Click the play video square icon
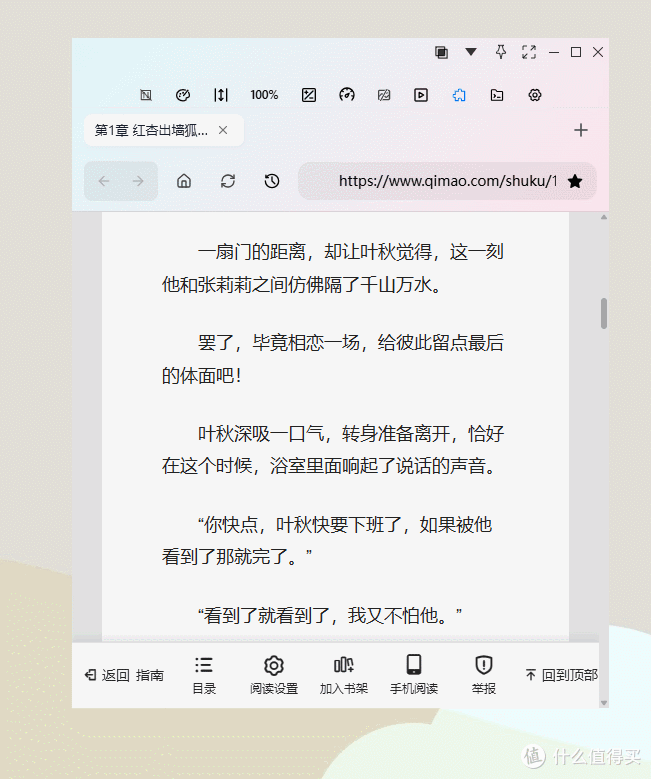Screen dimensions: 651x779 click(421, 95)
